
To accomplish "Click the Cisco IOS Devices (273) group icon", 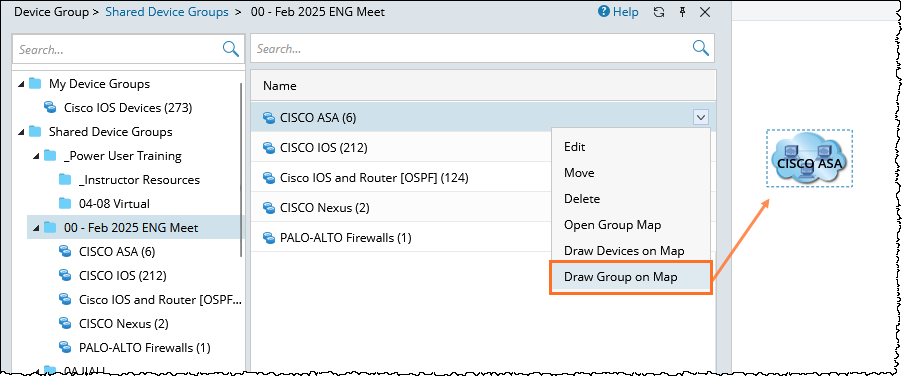I will (50, 108).
